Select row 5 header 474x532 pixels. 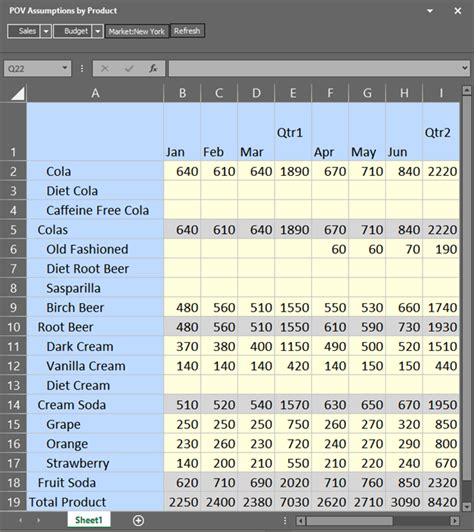pyautogui.click(x=13, y=230)
